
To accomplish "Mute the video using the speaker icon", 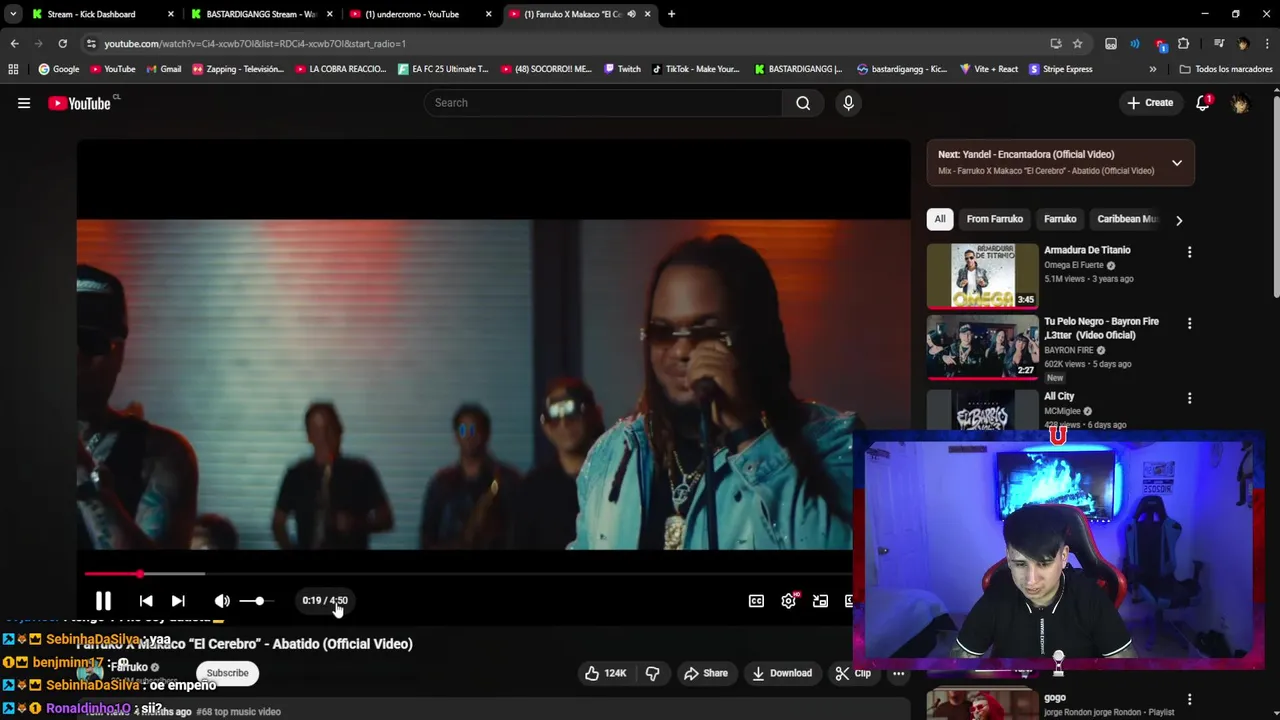I will 222,601.
